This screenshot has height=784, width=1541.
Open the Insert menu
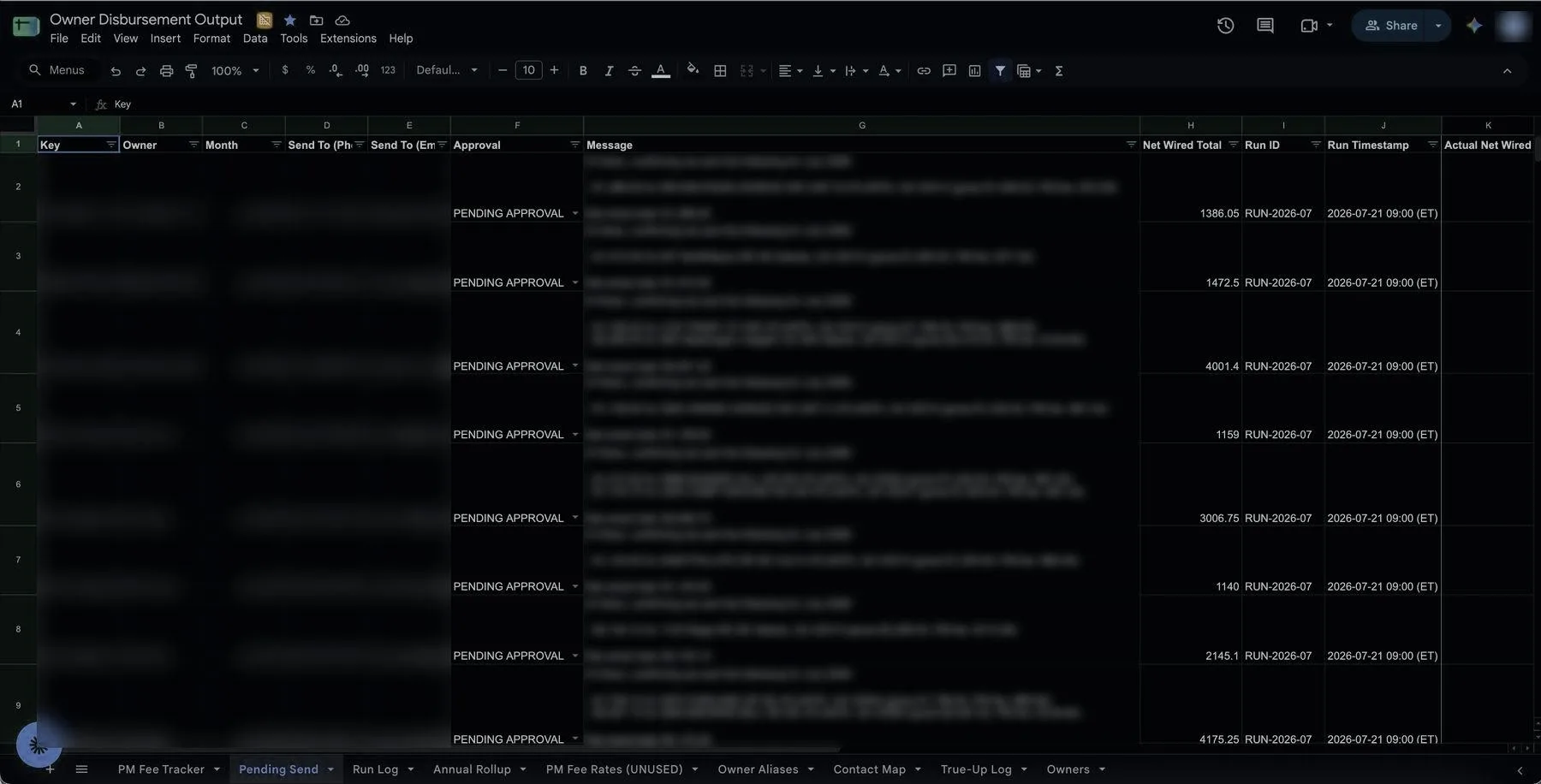tap(165, 39)
